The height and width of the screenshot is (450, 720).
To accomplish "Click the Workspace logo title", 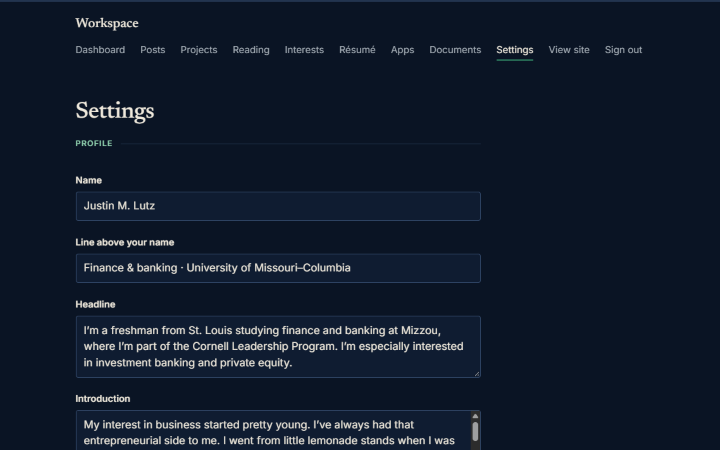I will 107,23.
